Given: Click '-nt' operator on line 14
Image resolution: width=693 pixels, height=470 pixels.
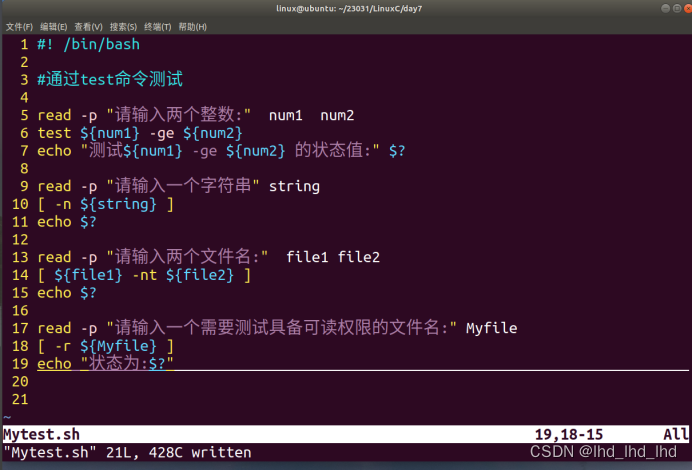Looking at the screenshot, I should pyautogui.click(x=145, y=275).
